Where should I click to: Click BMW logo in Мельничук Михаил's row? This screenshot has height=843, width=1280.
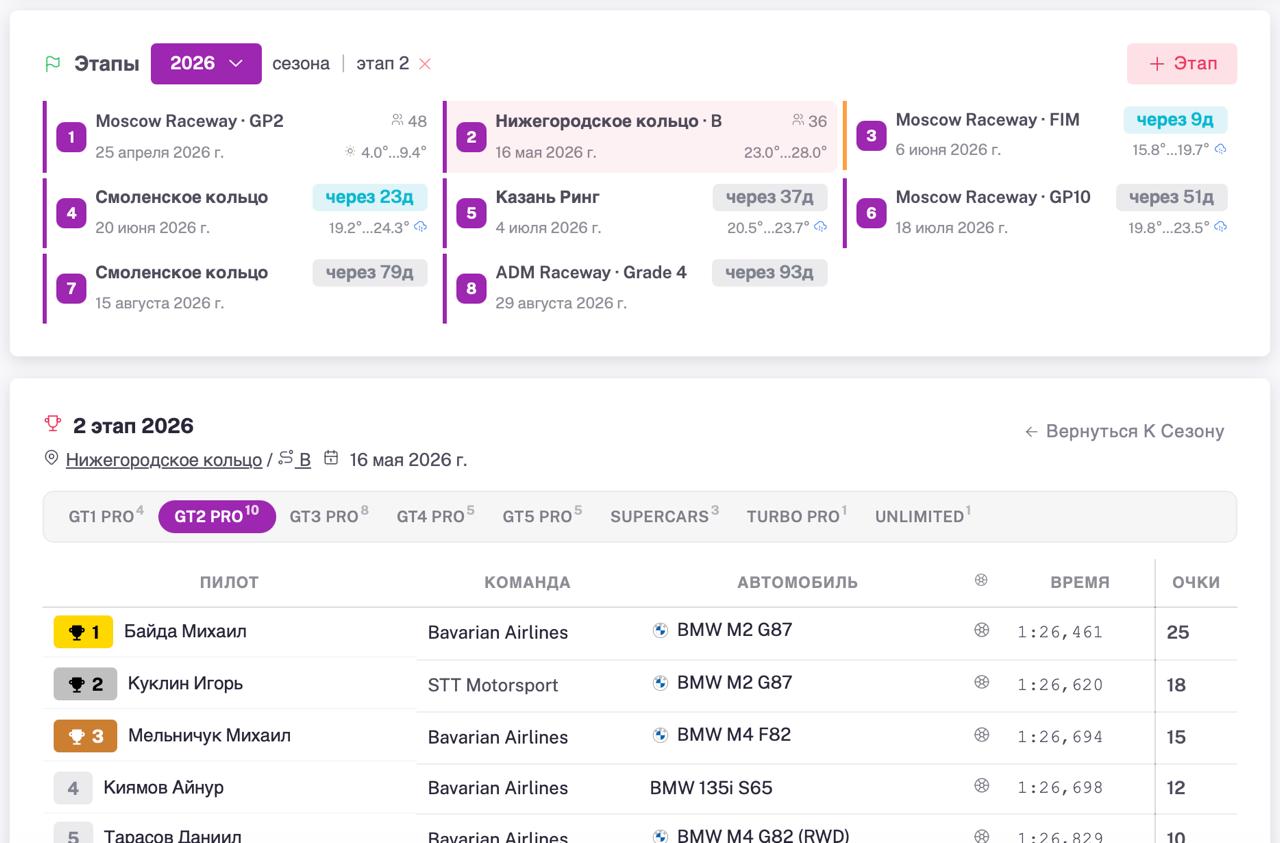click(660, 735)
